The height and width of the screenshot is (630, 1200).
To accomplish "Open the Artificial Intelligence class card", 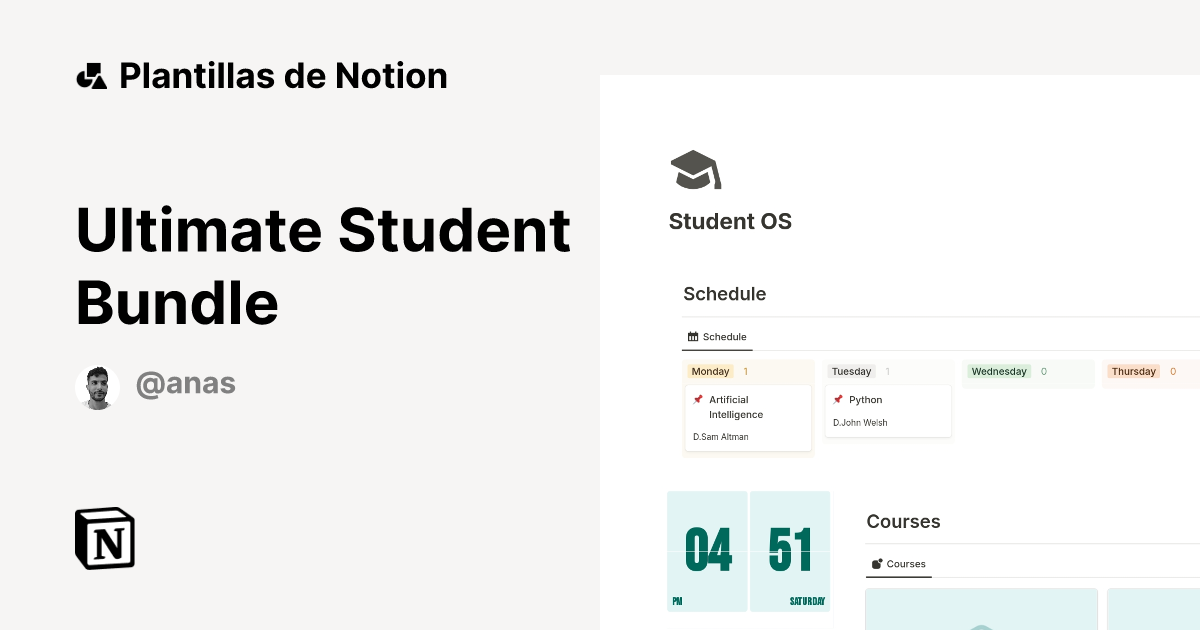I will coord(748,415).
